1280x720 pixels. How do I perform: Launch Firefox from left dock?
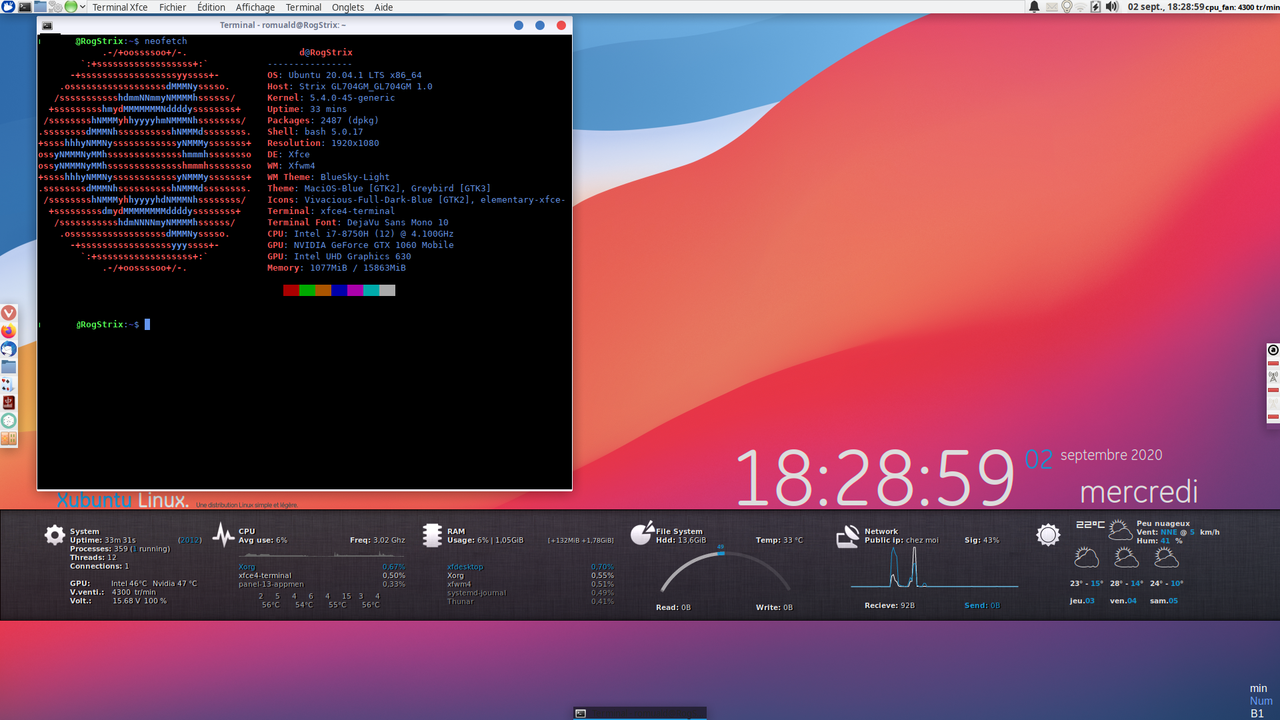pyautogui.click(x=8, y=331)
